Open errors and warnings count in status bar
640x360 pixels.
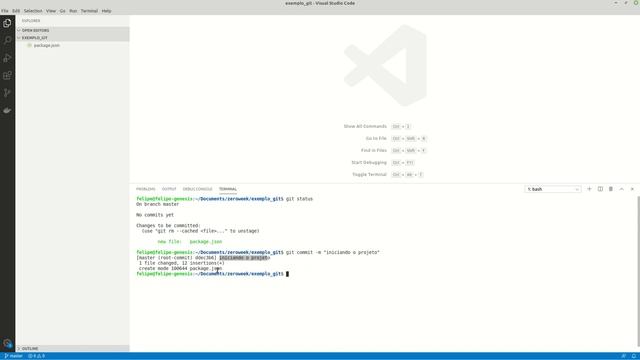coord(36,356)
